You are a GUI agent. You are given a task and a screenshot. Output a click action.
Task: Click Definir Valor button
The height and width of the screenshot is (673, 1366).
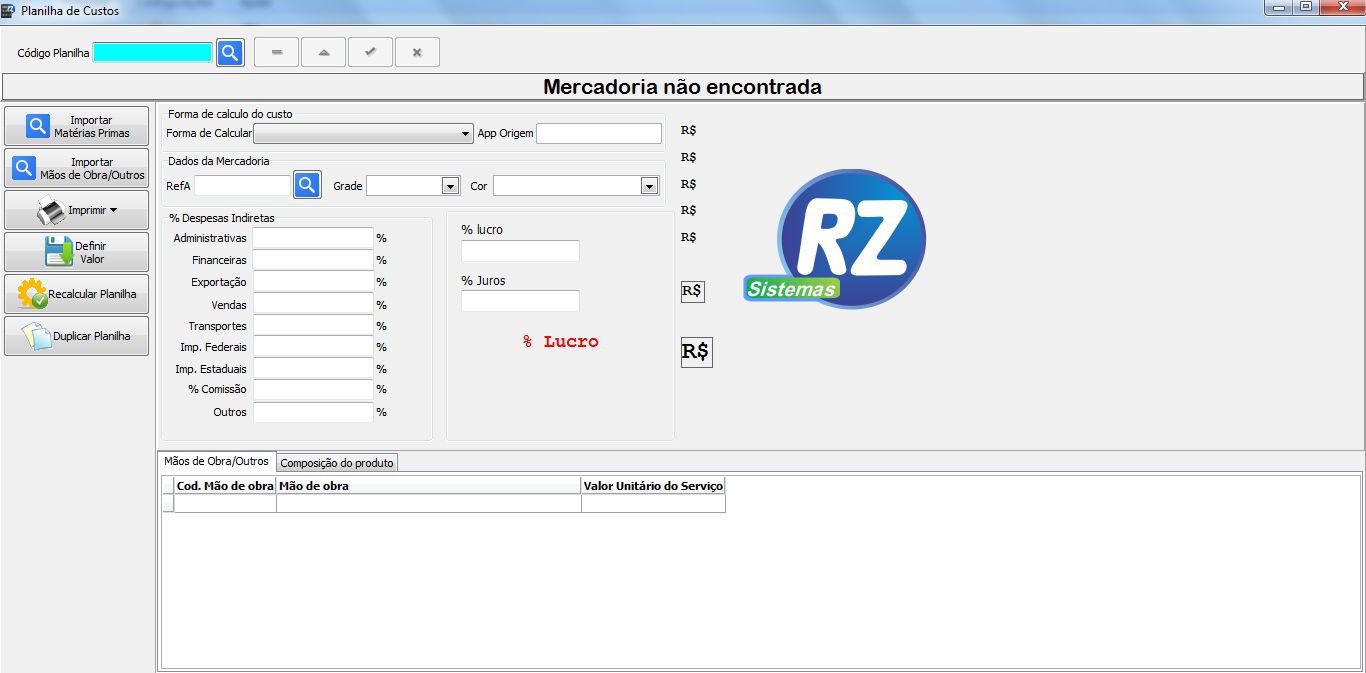[x=77, y=252]
